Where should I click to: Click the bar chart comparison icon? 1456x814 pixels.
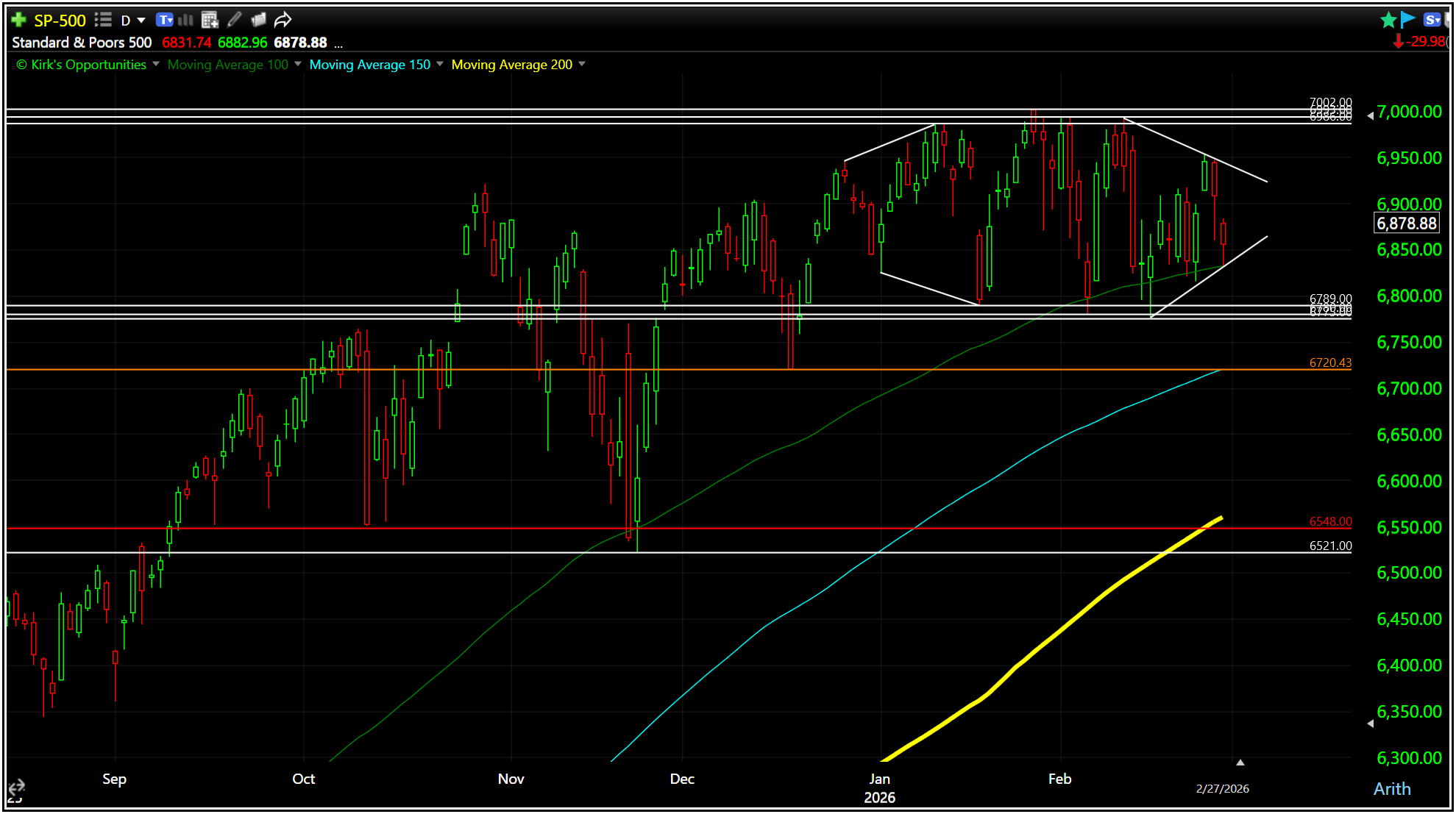186,20
